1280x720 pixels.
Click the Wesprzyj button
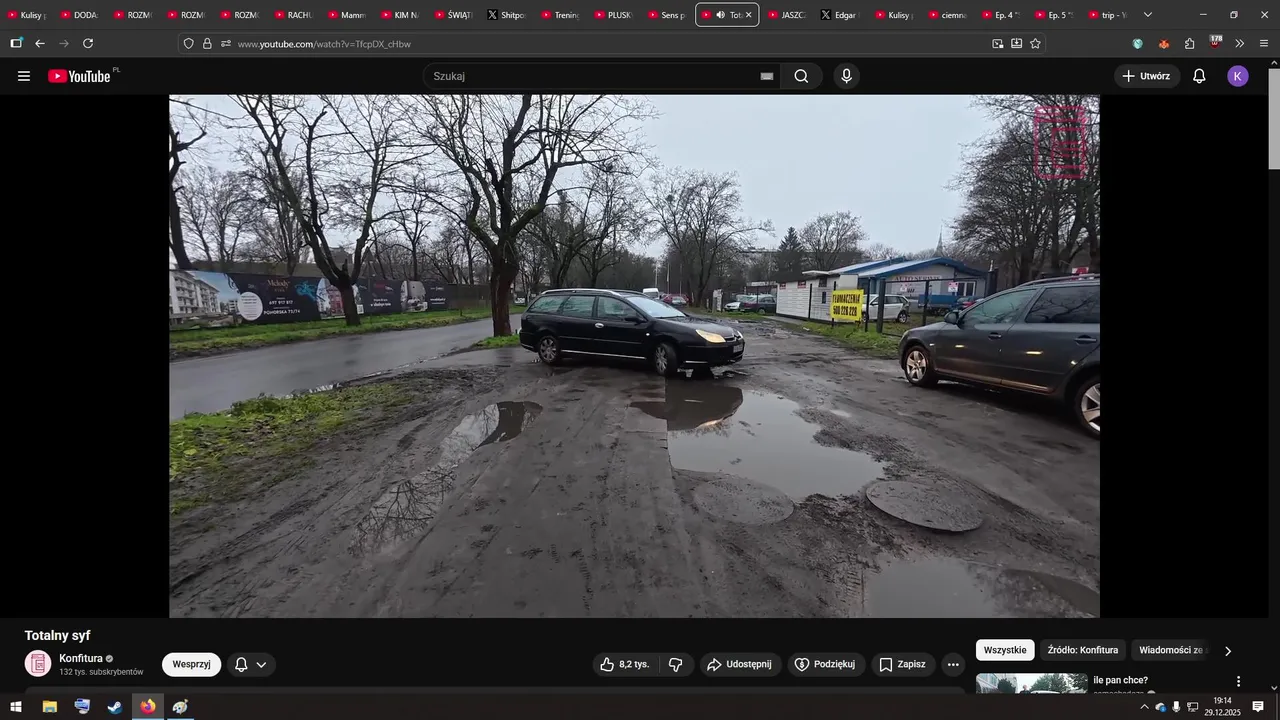tap(191, 664)
